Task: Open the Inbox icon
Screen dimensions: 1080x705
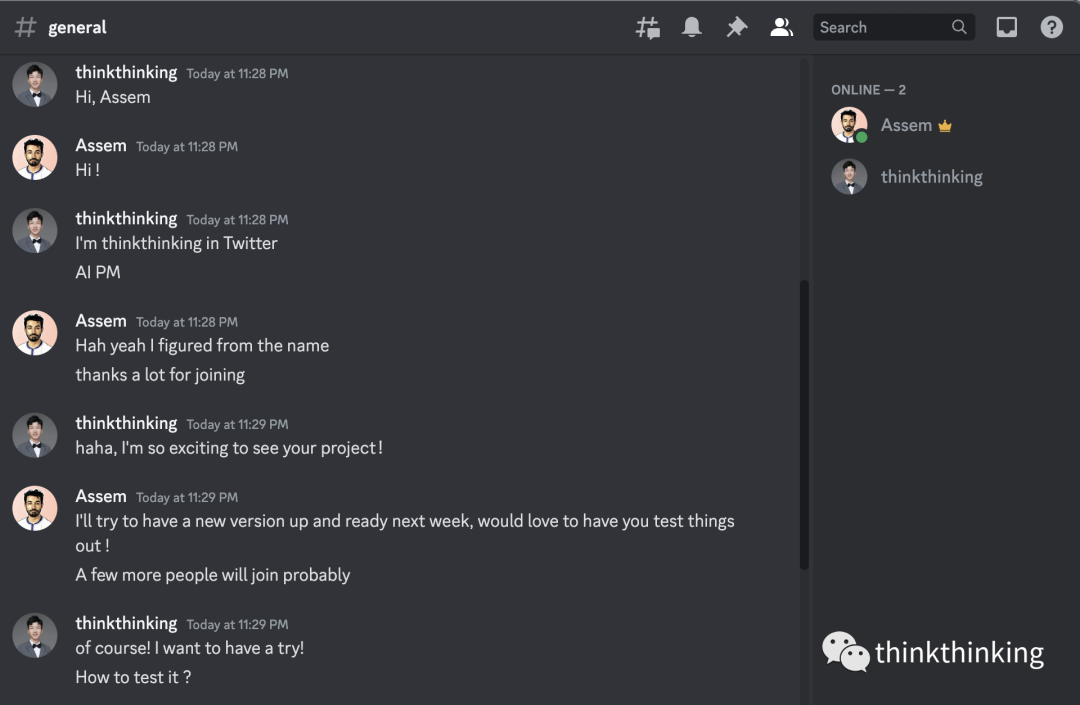Action: 1007,28
